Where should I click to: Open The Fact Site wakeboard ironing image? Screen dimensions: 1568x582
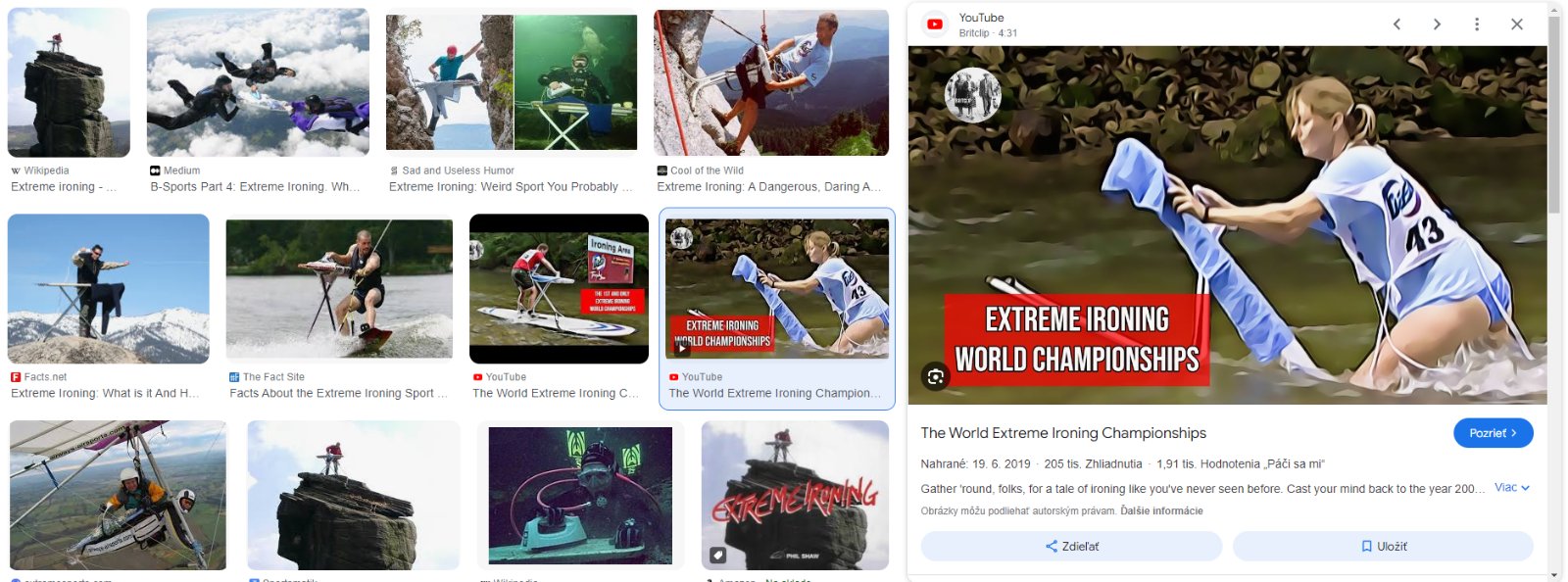339,288
